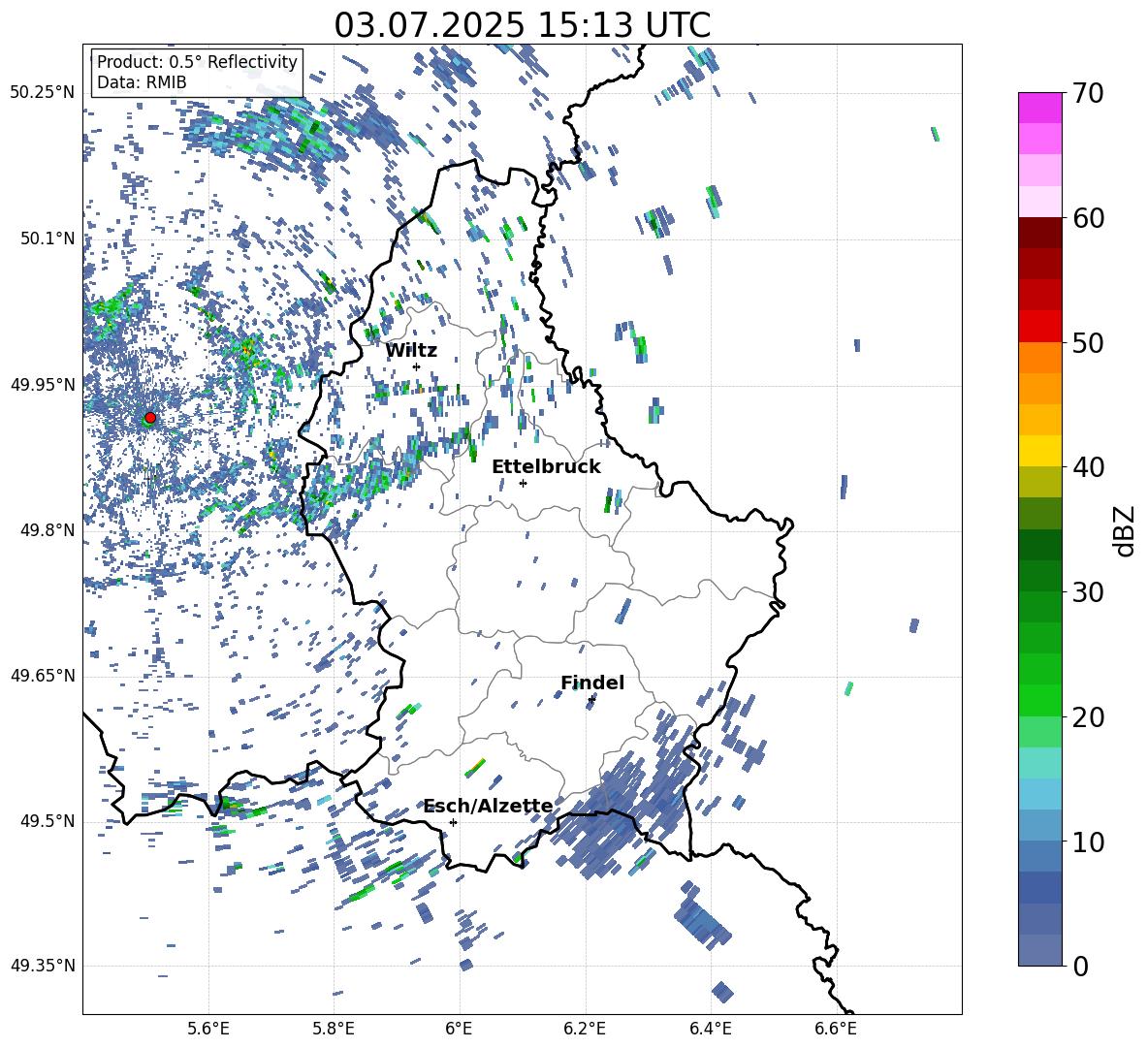The image size is (1148, 1048).
Task: Click the 50.1°N latitude label
Action: click(47, 238)
